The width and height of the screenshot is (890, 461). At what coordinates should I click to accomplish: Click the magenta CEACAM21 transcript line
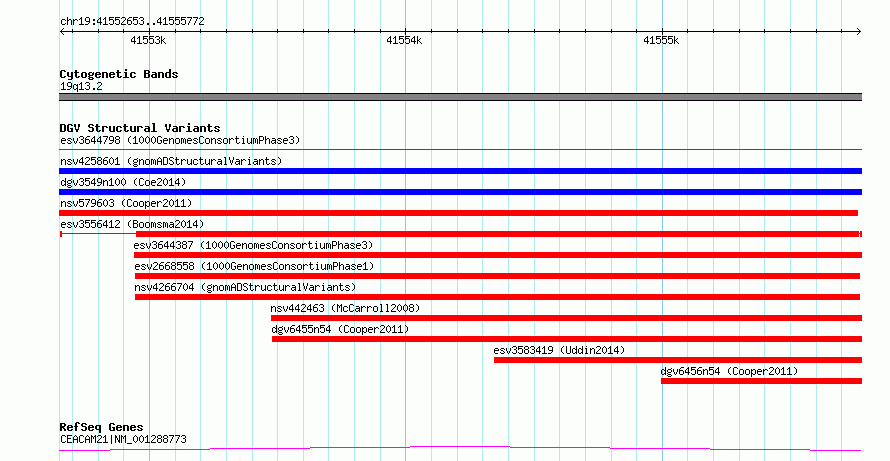(460, 449)
